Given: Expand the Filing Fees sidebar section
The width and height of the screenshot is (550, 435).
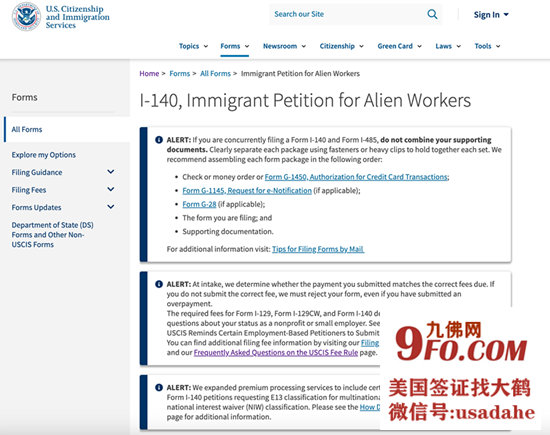Looking at the screenshot, I should click(110, 189).
